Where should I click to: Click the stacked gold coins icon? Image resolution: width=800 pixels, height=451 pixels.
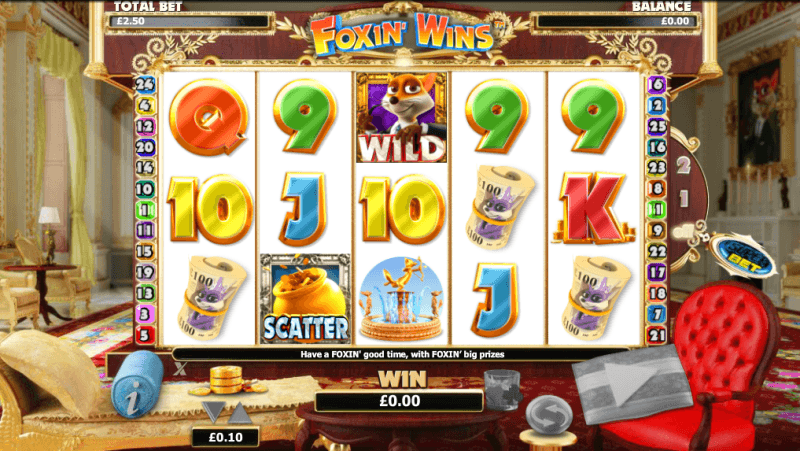[x=226, y=381]
